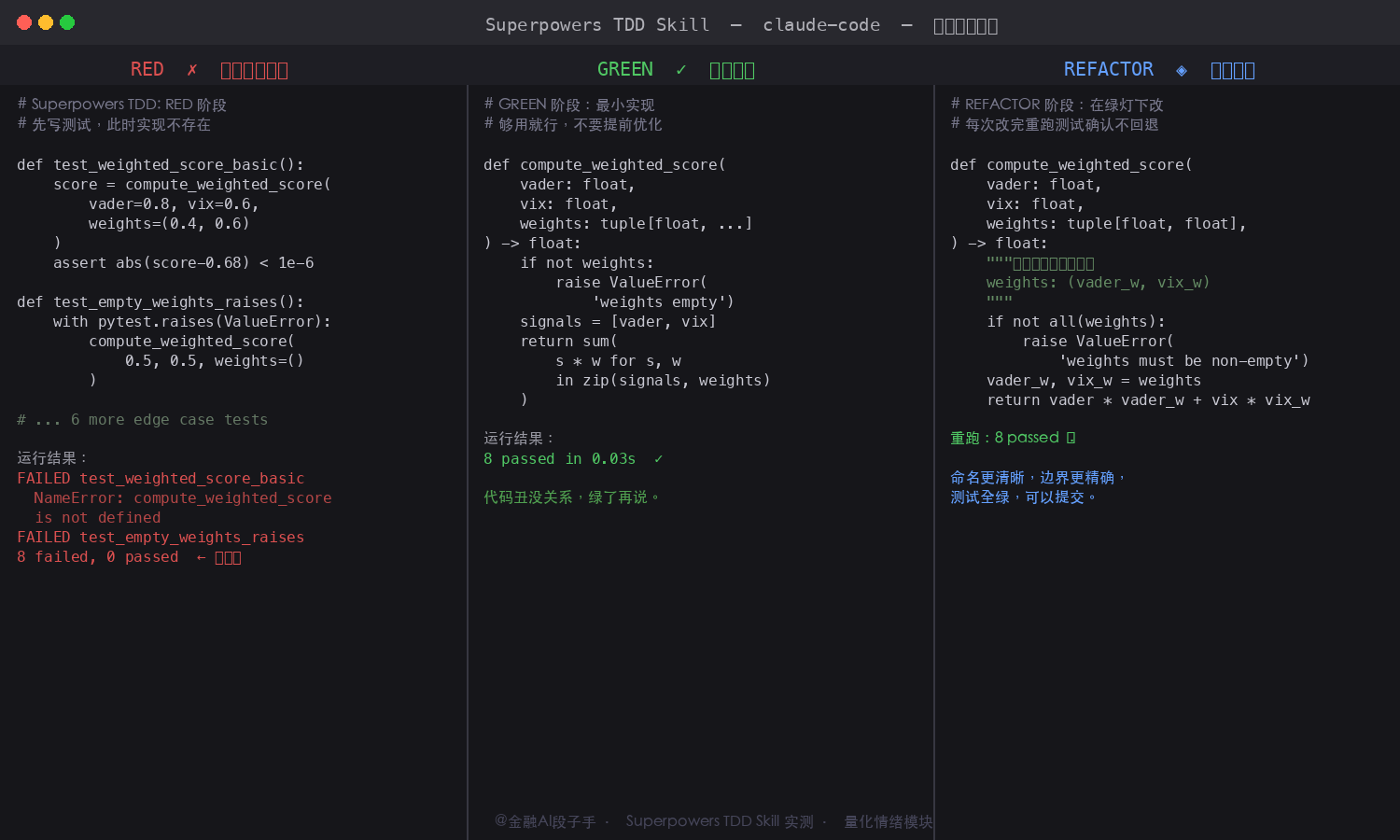Click the line 'score = compute_weighted_score('

pyautogui.click(x=192, y=185)
